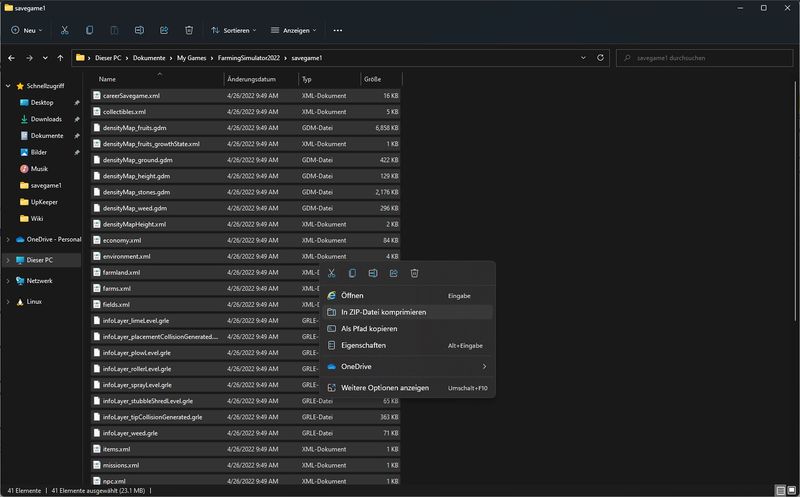Go forward with the right arrow button

[29, 58]
